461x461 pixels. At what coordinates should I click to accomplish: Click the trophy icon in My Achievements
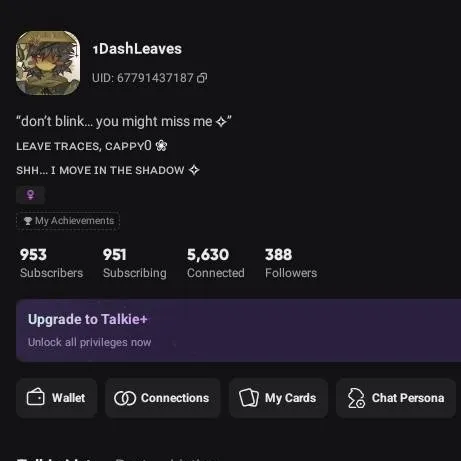point(28,221)
